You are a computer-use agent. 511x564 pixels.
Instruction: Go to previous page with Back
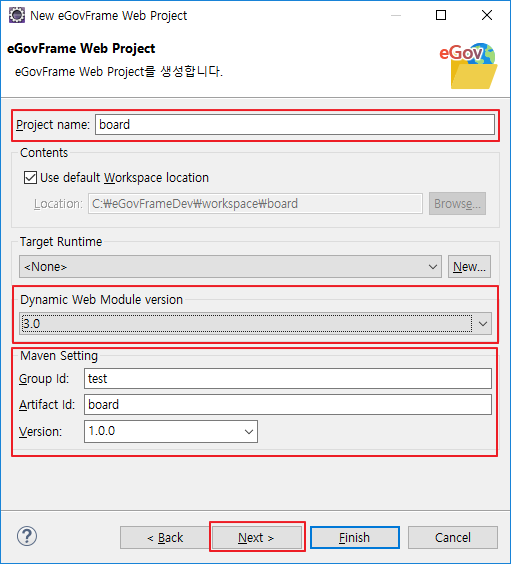165,538
